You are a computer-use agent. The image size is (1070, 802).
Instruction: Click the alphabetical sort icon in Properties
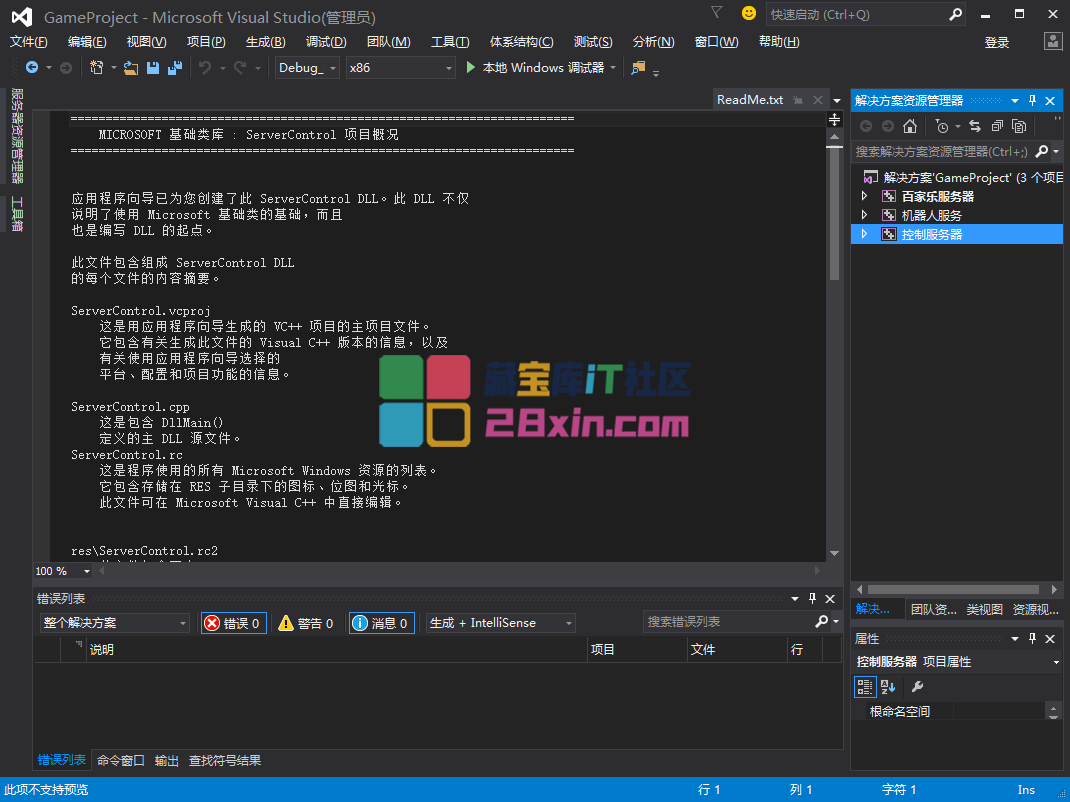pos(888,687)
